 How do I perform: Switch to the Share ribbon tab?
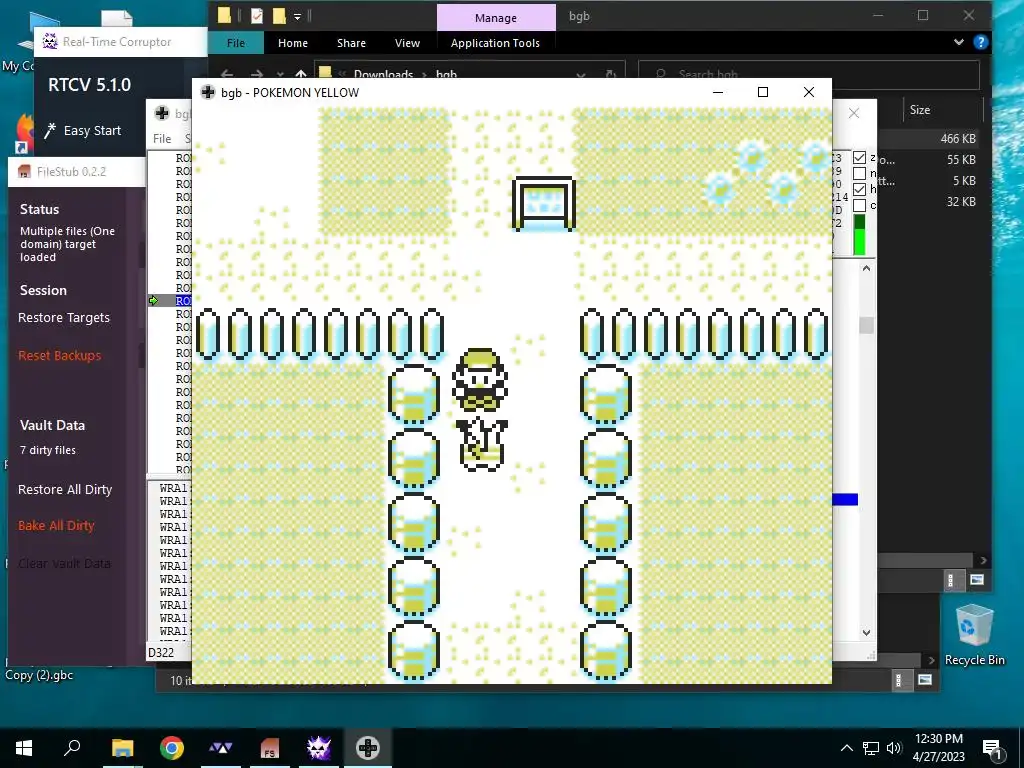(351, 43)
